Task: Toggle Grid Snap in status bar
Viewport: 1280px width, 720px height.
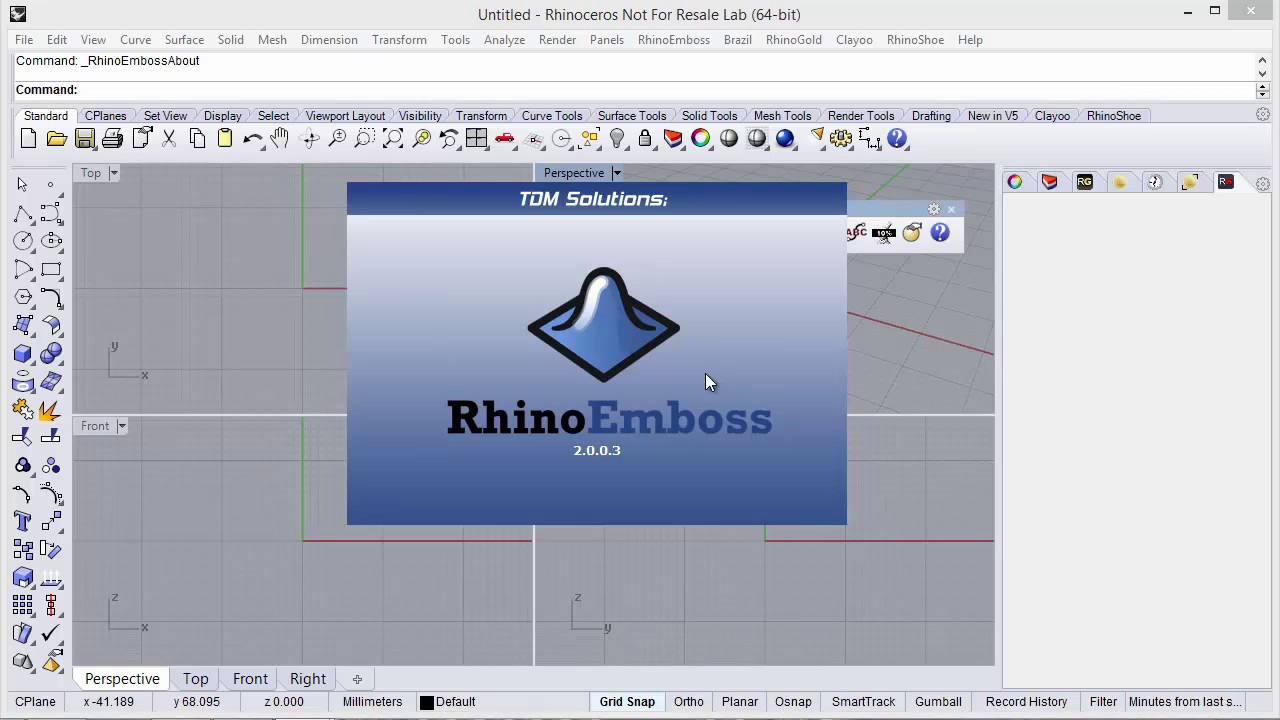Action: 627,702
